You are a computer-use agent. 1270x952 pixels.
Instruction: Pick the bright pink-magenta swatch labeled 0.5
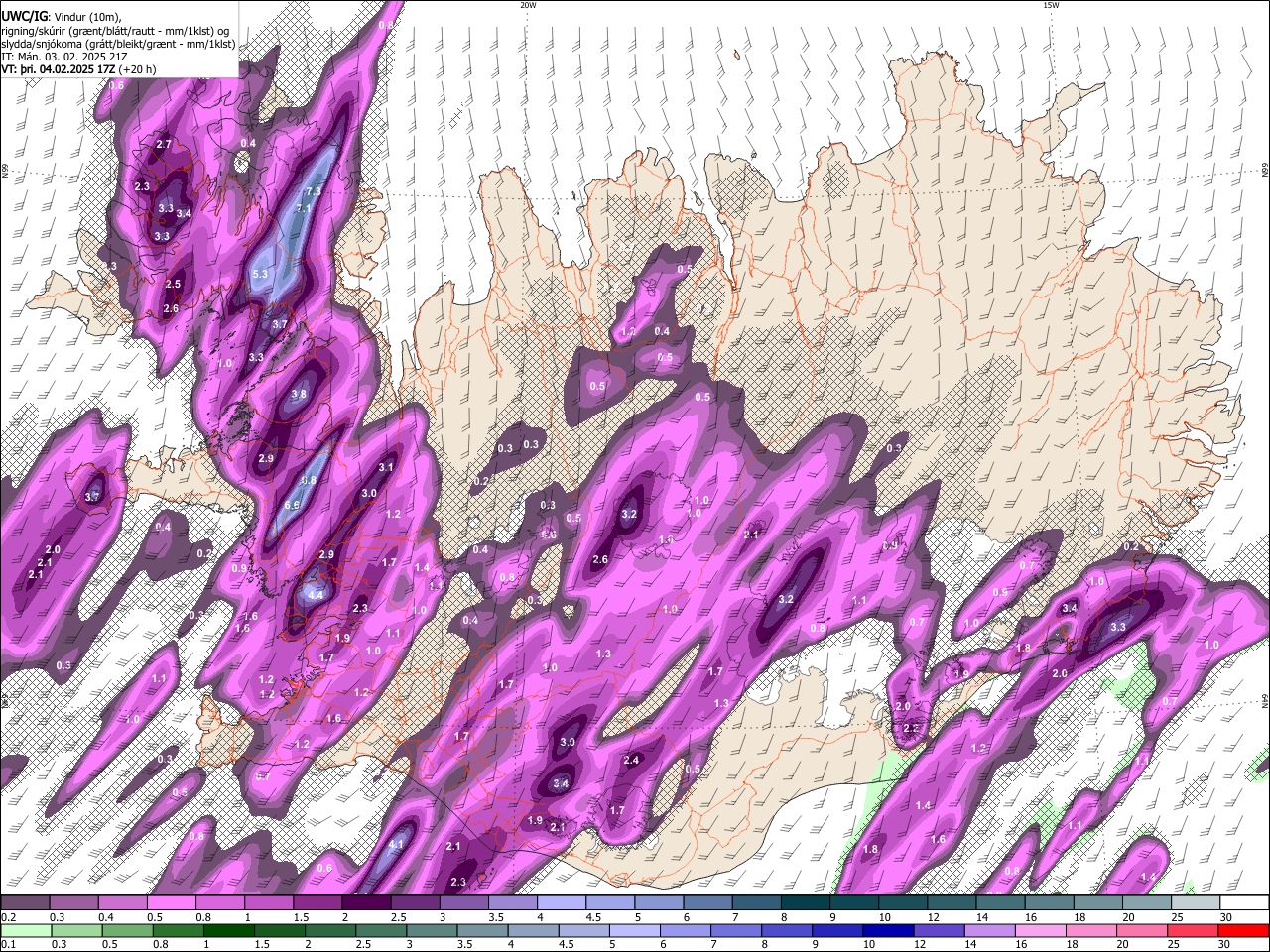coord(171,903)
